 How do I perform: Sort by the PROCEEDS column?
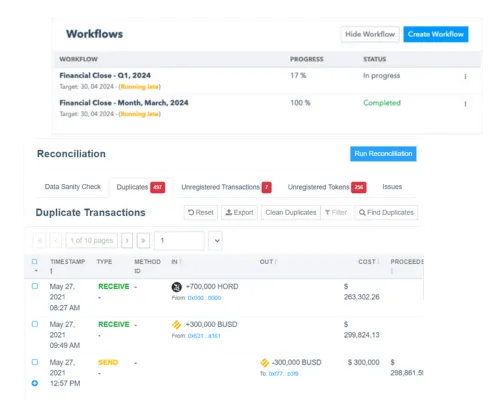coord(392,271)
